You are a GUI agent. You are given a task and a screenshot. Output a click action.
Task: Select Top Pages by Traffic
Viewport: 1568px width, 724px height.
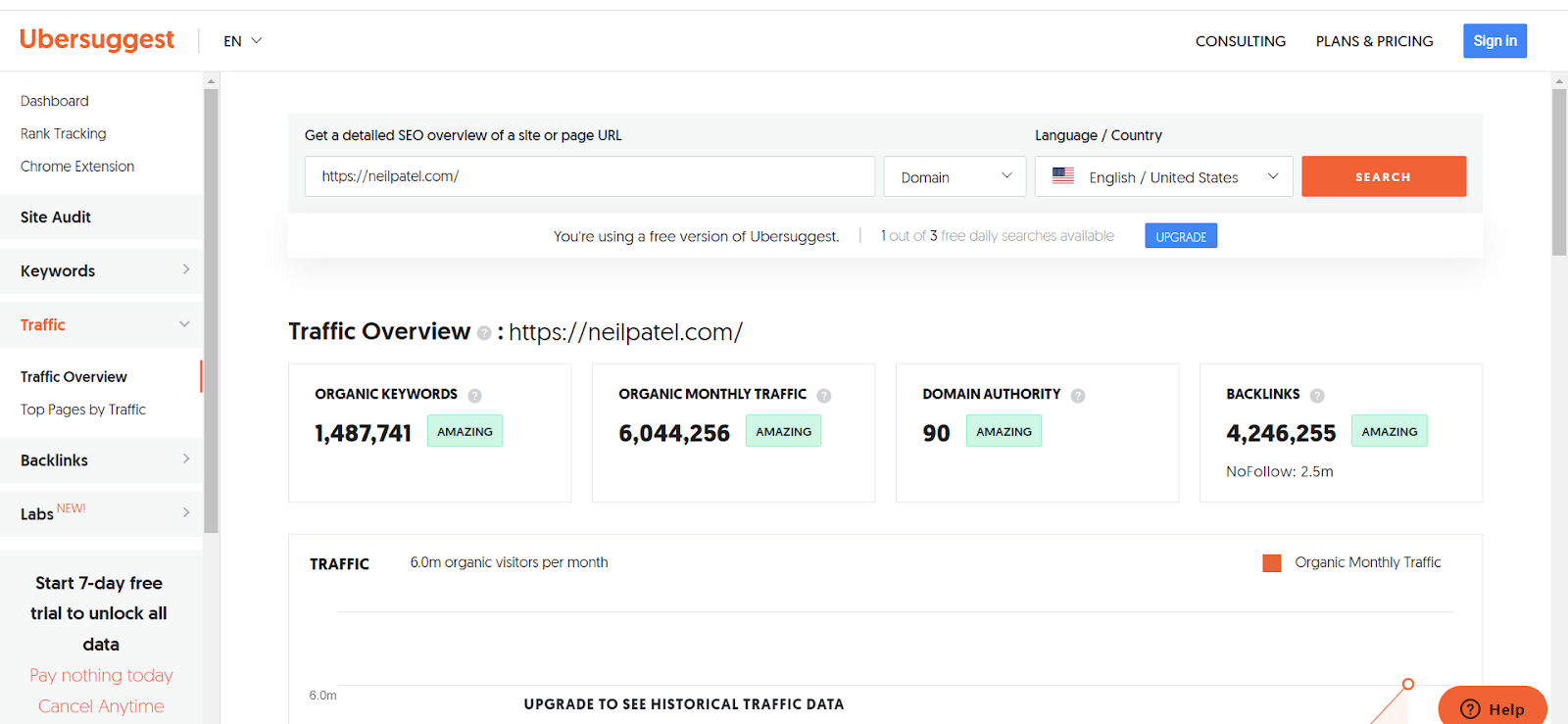[83, 410]
